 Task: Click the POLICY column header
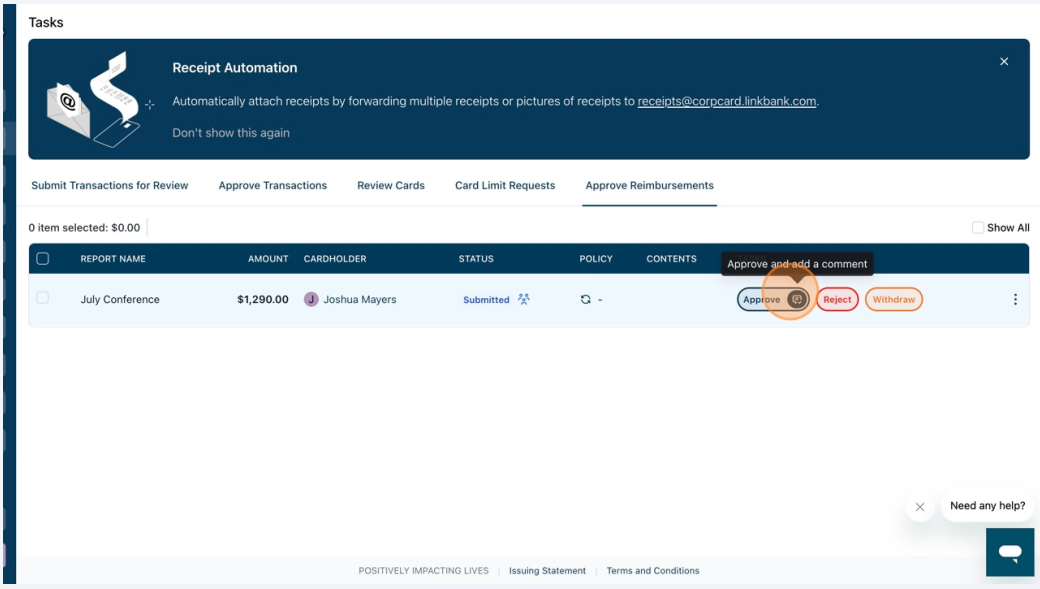596,259
